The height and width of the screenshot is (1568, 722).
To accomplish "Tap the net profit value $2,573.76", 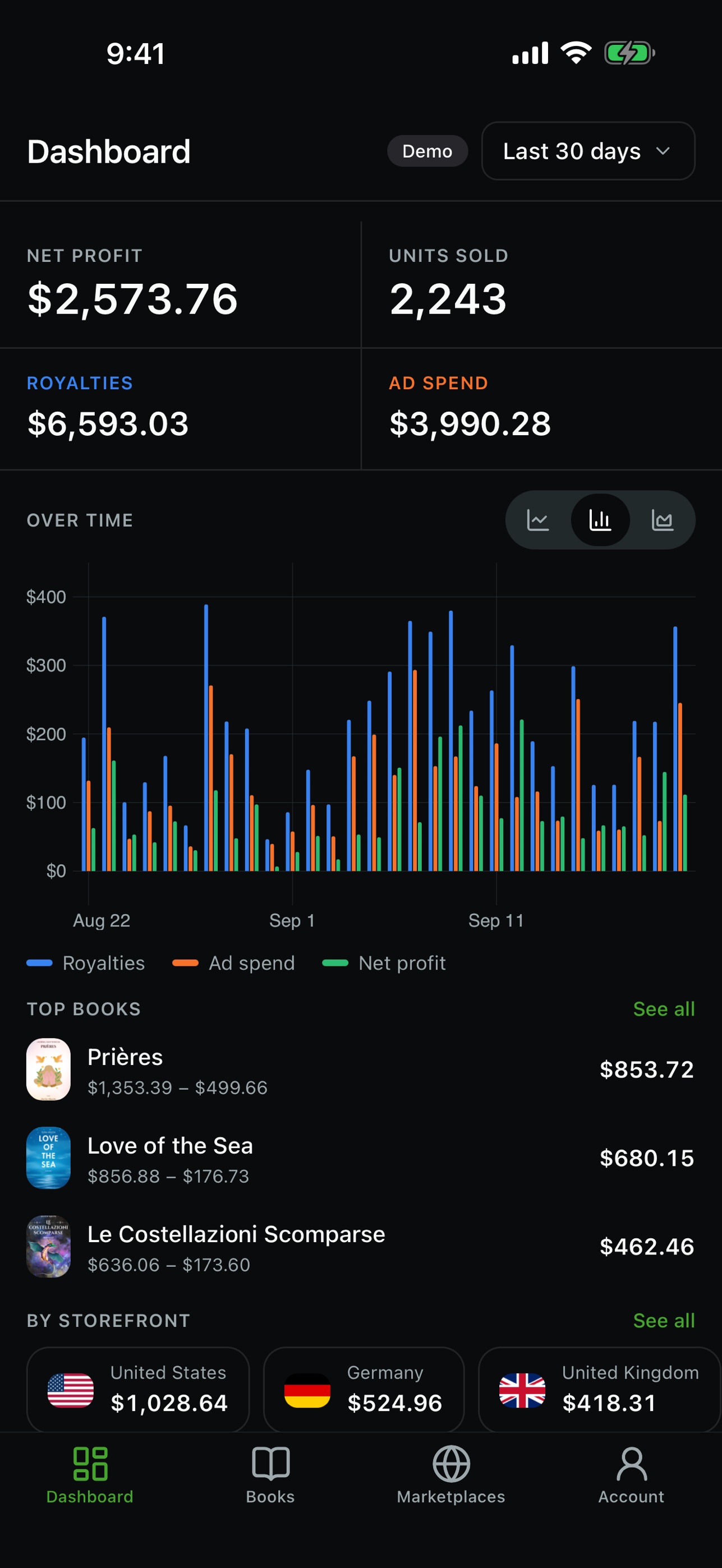I will point(133,299).
